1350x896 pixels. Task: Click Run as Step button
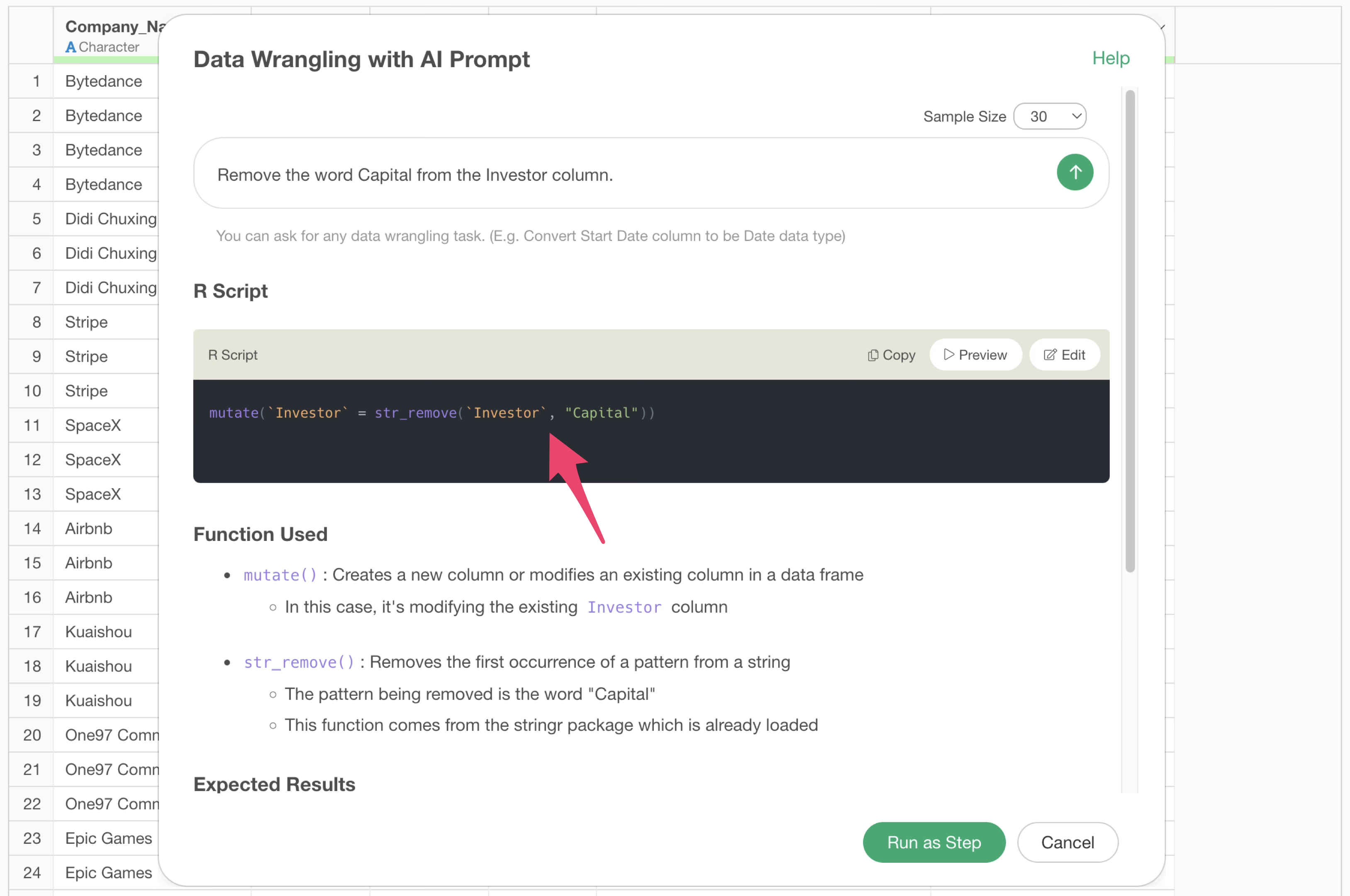click(x=933, y=842)
